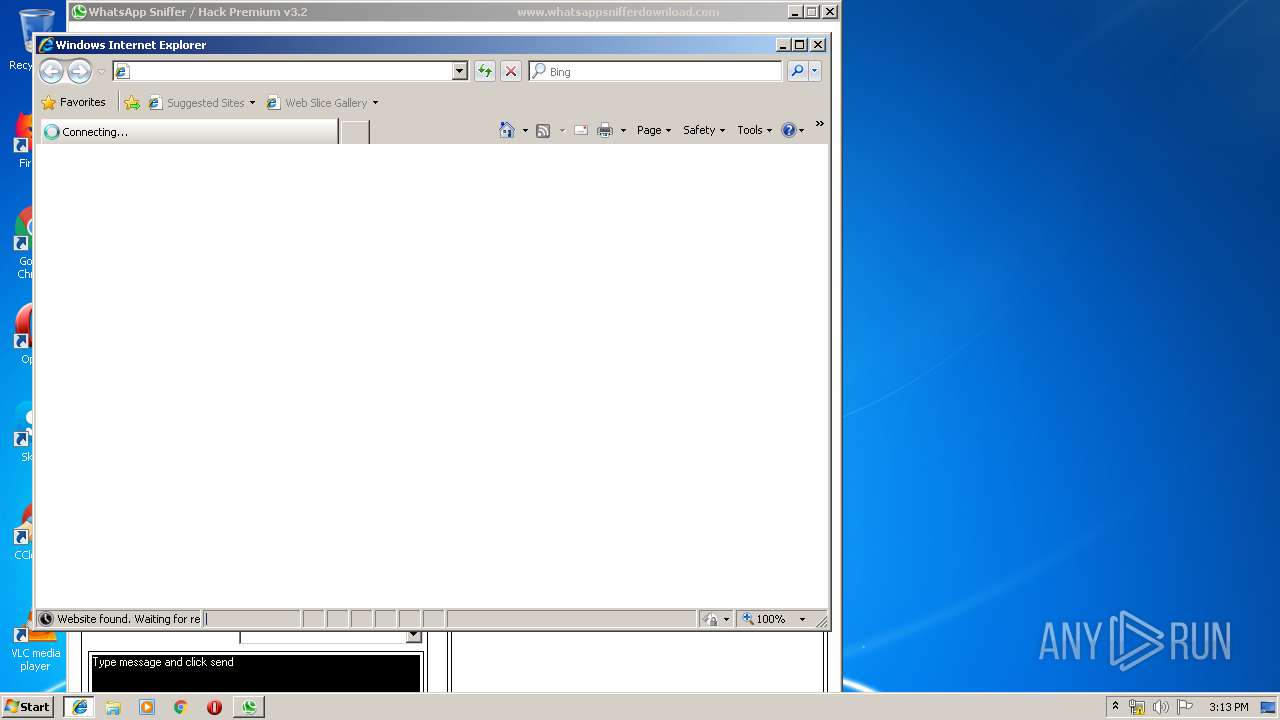1280x720 pixels.
Task: Refresh the page with the green arrows
Action: [x=485, y=71]
